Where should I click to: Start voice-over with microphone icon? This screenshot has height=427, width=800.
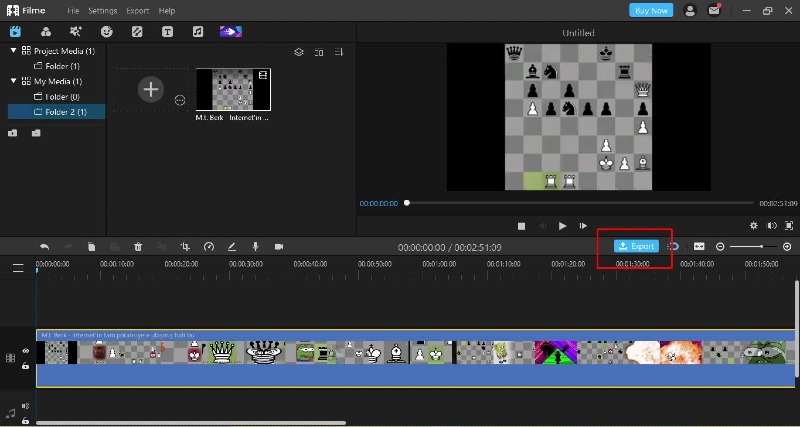[256, 247]
